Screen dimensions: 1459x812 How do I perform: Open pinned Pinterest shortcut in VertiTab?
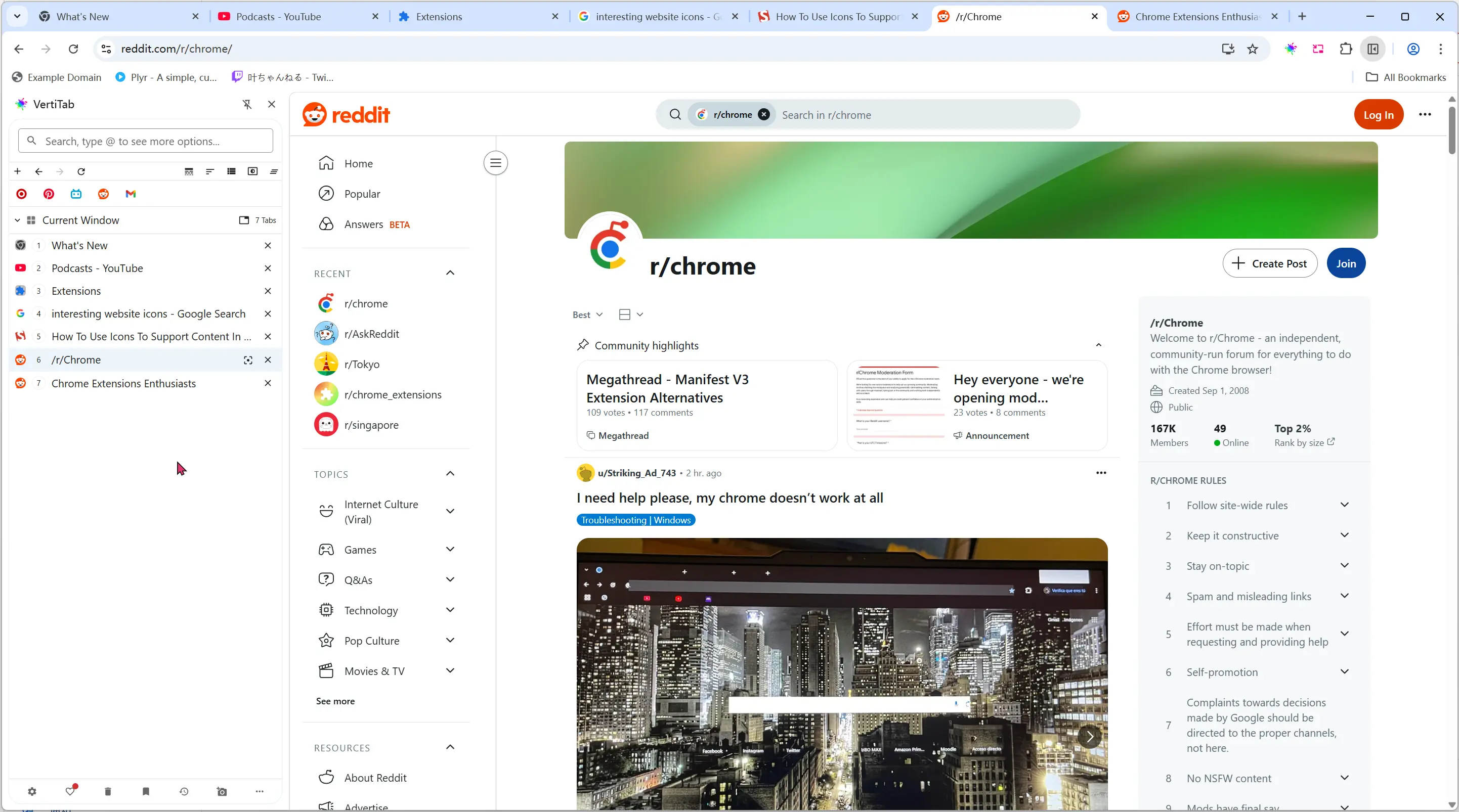(49, 194)
